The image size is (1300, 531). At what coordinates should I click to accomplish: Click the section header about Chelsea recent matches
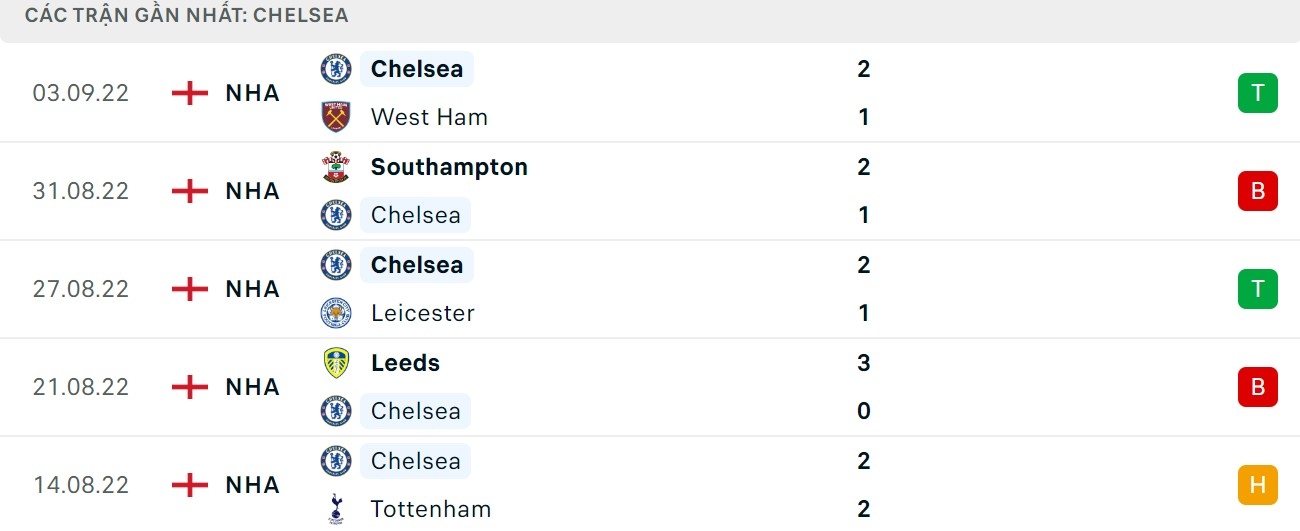click(x=187, y=16)
